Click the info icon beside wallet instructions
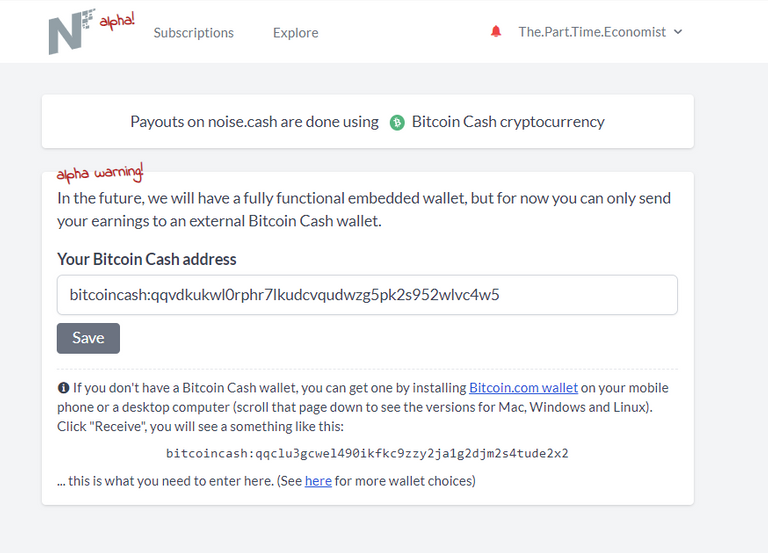The height and width of the screenshot is (553, 768). [x=63, y=388]
